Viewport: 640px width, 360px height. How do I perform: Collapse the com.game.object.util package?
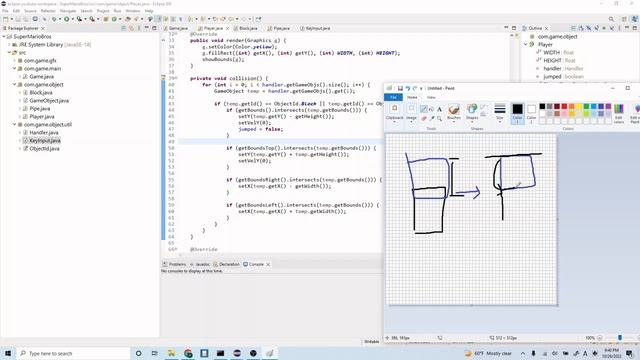14,124
